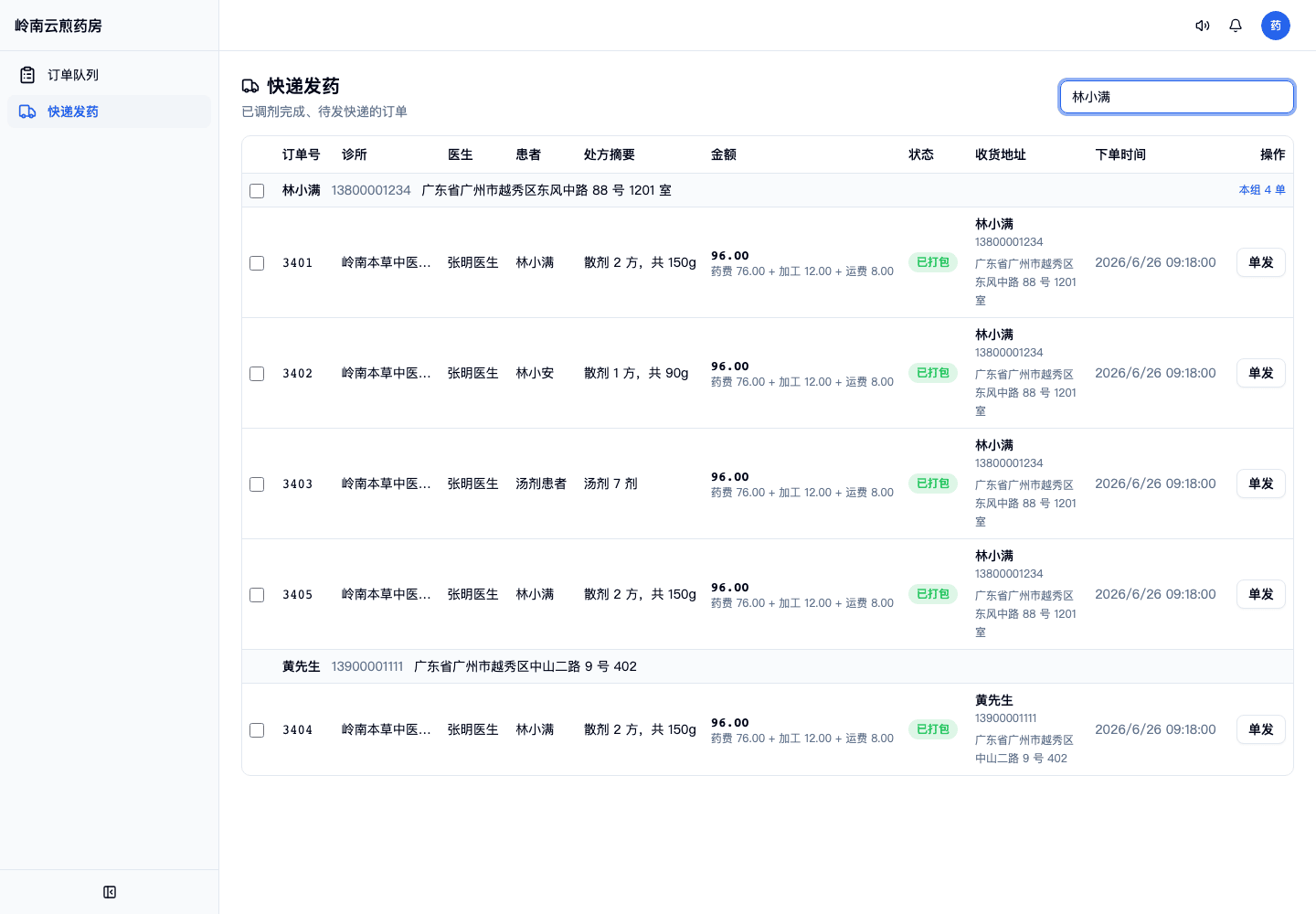Image resolution: width=1316 pixels, height=914 pixels.
Task: Click order number 3402
Action: click(298, 374)
